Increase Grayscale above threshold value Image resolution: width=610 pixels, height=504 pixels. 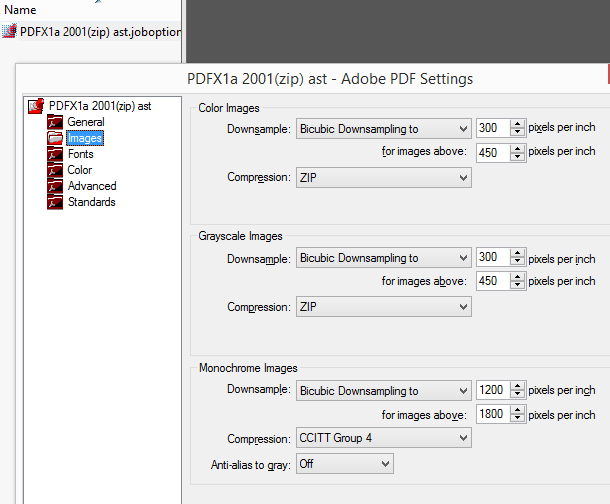point(517,276)
